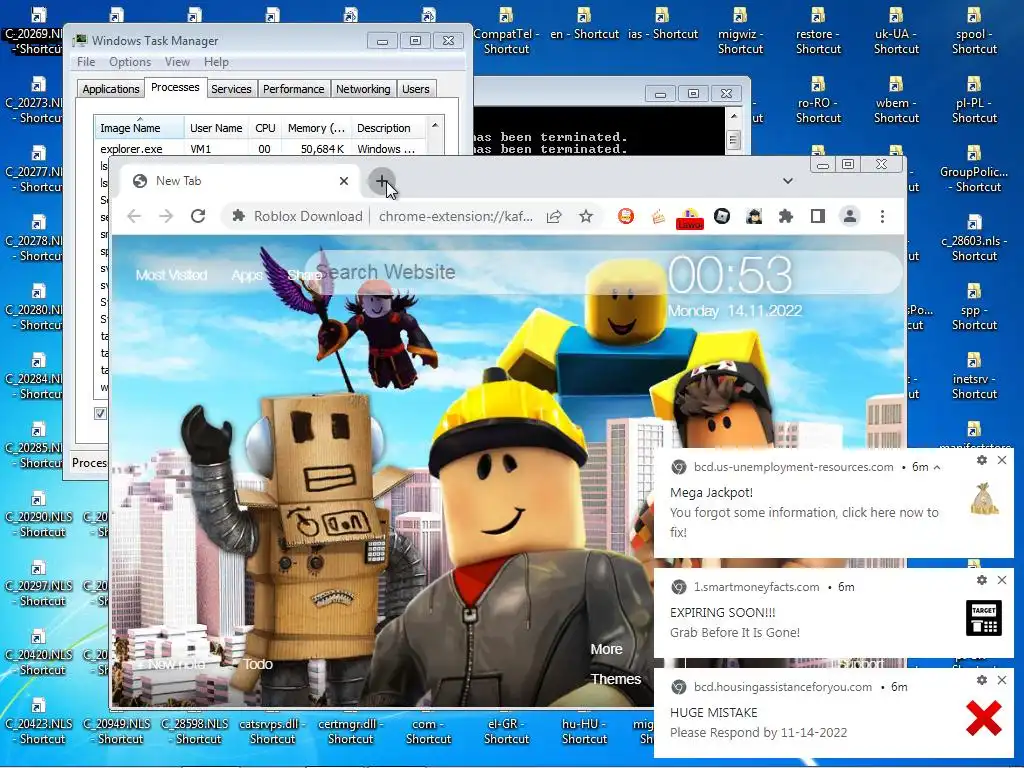Image resolution: width=1024 pixels, height=768 pixels.
Task: Select the migwiz shortcut desktop icon
Action: click(740, 31)
